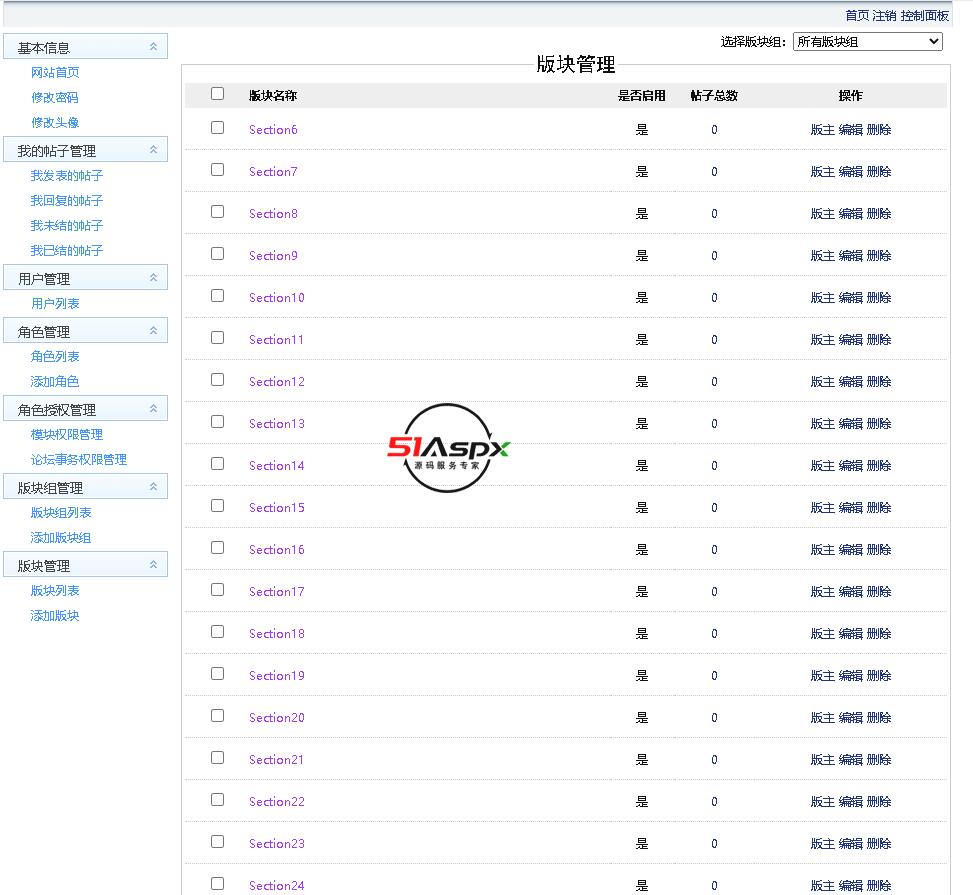Toggle the select-all checkbox in table header
Viewport: 973px width, 895px height.
pos(218,94)
